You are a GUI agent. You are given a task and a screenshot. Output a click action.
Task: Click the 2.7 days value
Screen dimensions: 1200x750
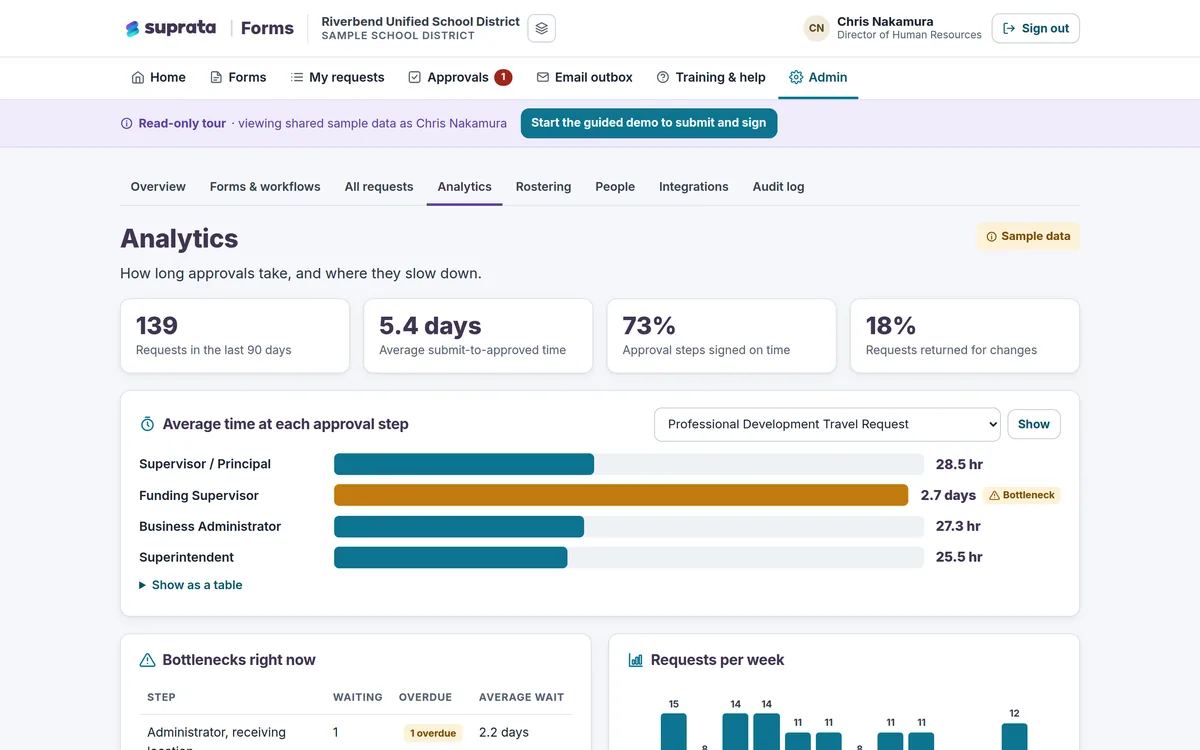[948, 495]
